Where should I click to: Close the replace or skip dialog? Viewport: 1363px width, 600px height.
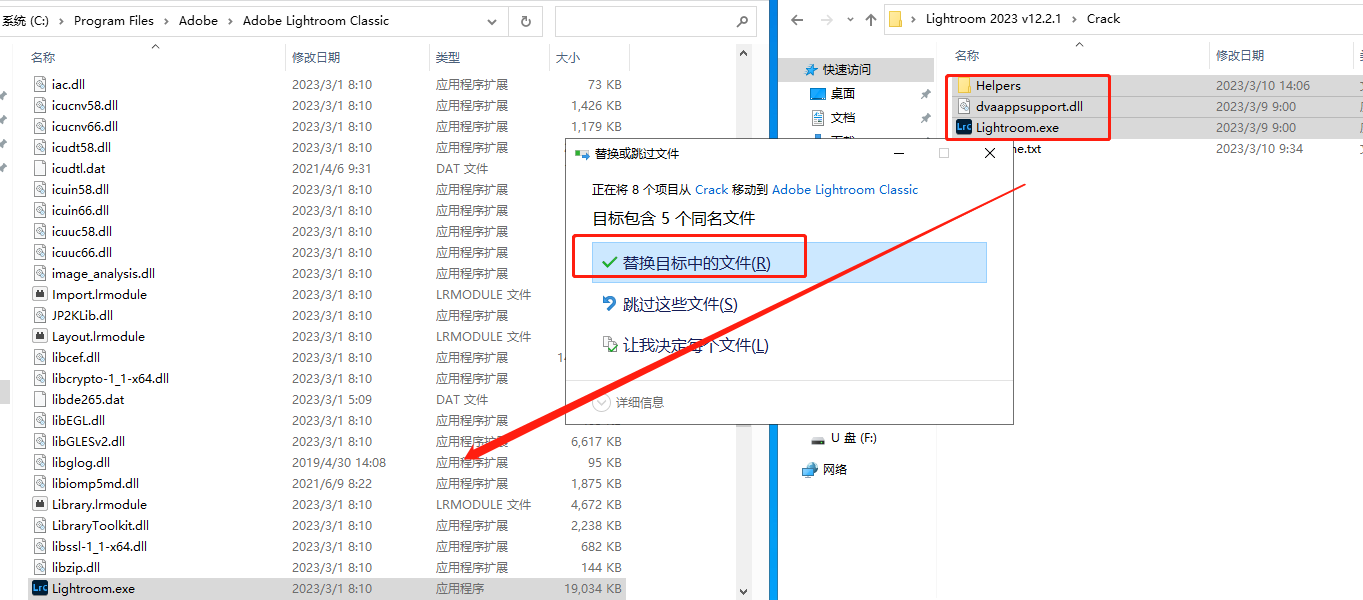989,153
